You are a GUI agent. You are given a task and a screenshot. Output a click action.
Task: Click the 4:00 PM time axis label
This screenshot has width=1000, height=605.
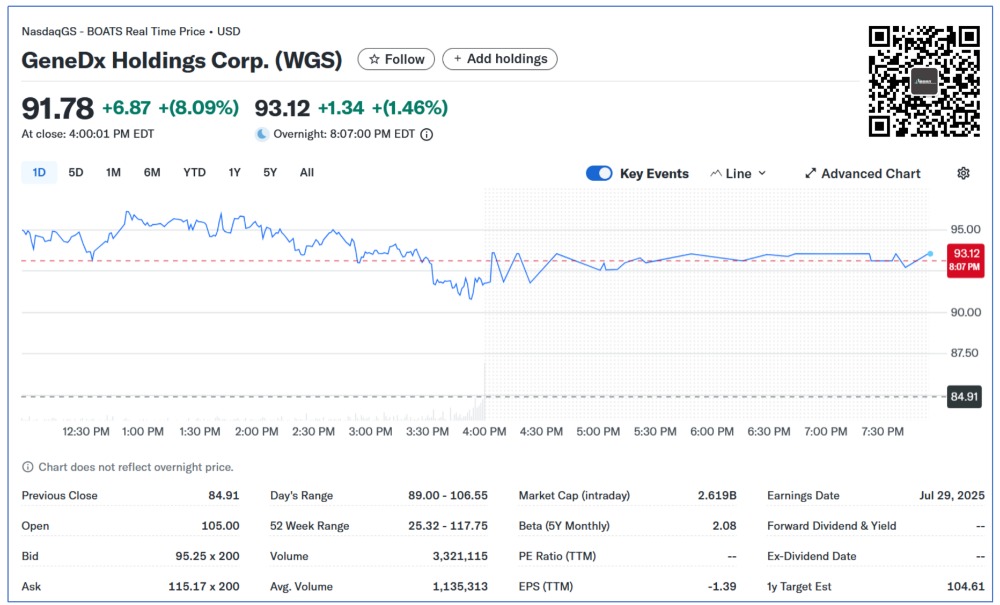coord(485,432)
